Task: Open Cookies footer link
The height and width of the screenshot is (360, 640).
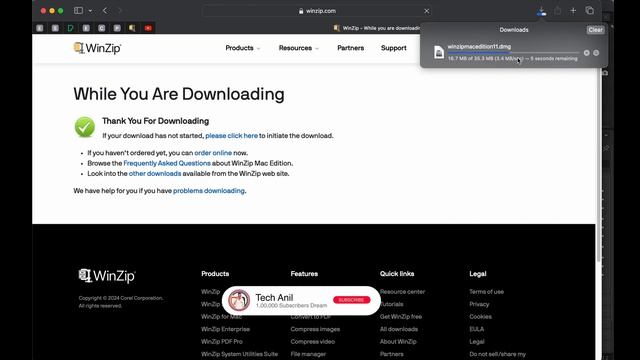Action: pyautogui.click(x=480, y=317)
